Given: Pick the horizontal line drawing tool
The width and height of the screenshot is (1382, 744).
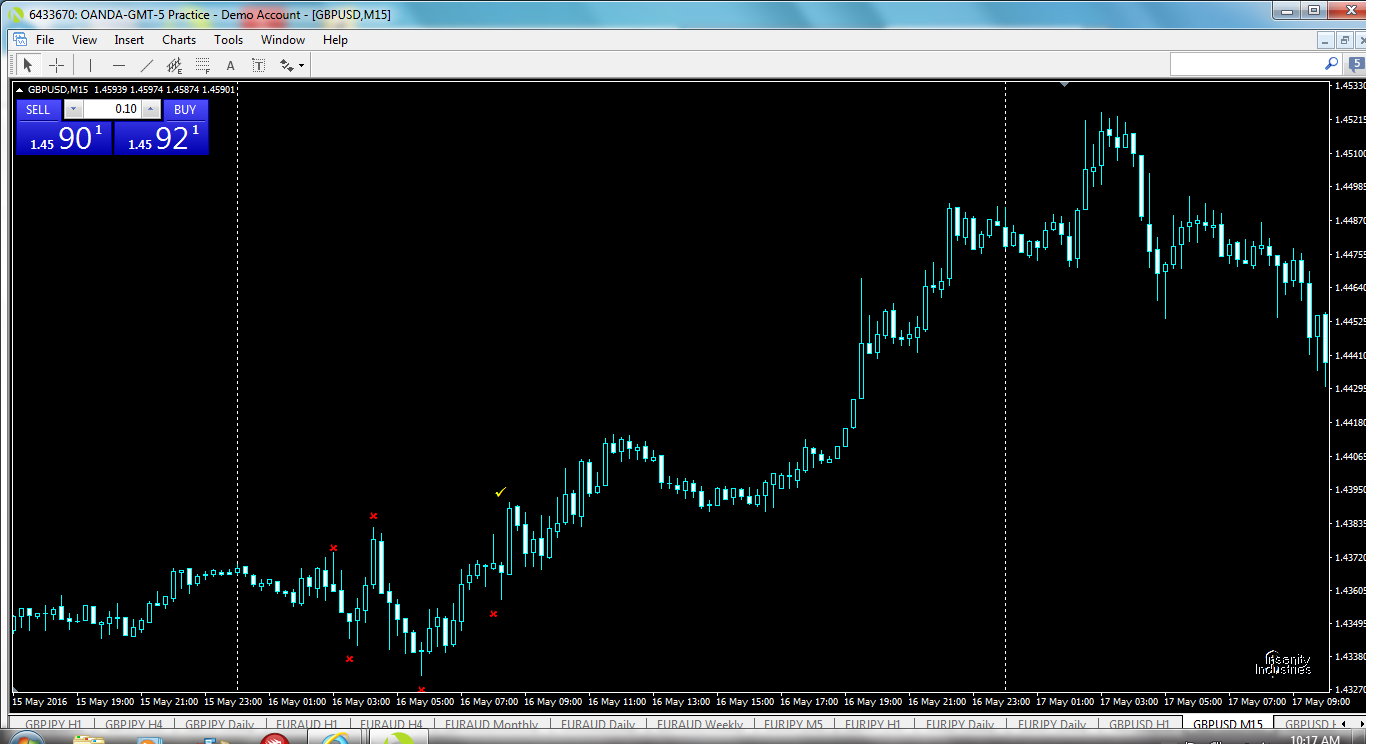Looking at the screenshot, I should click(x=119, y=65).
